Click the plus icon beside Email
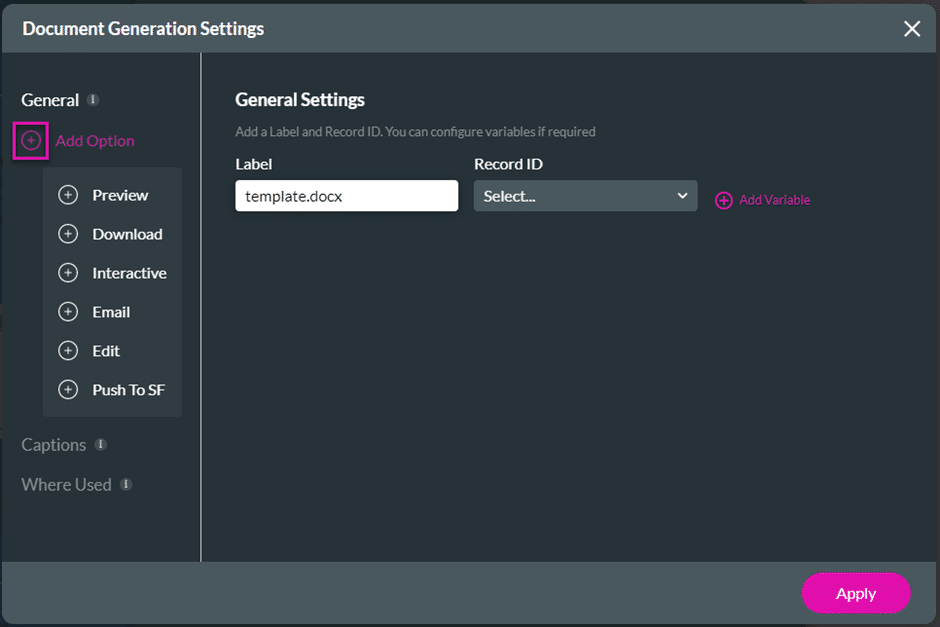 [68, 312]
